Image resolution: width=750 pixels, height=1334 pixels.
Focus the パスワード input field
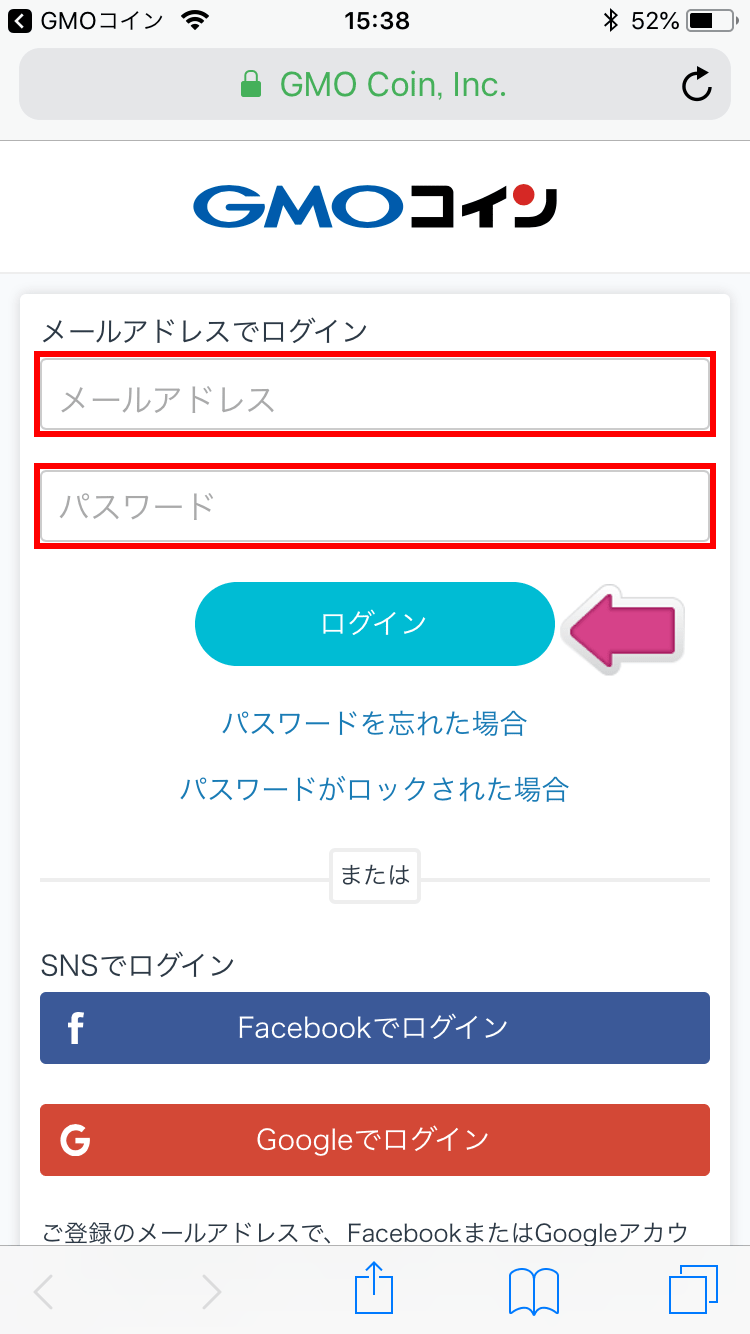(375, 506)
